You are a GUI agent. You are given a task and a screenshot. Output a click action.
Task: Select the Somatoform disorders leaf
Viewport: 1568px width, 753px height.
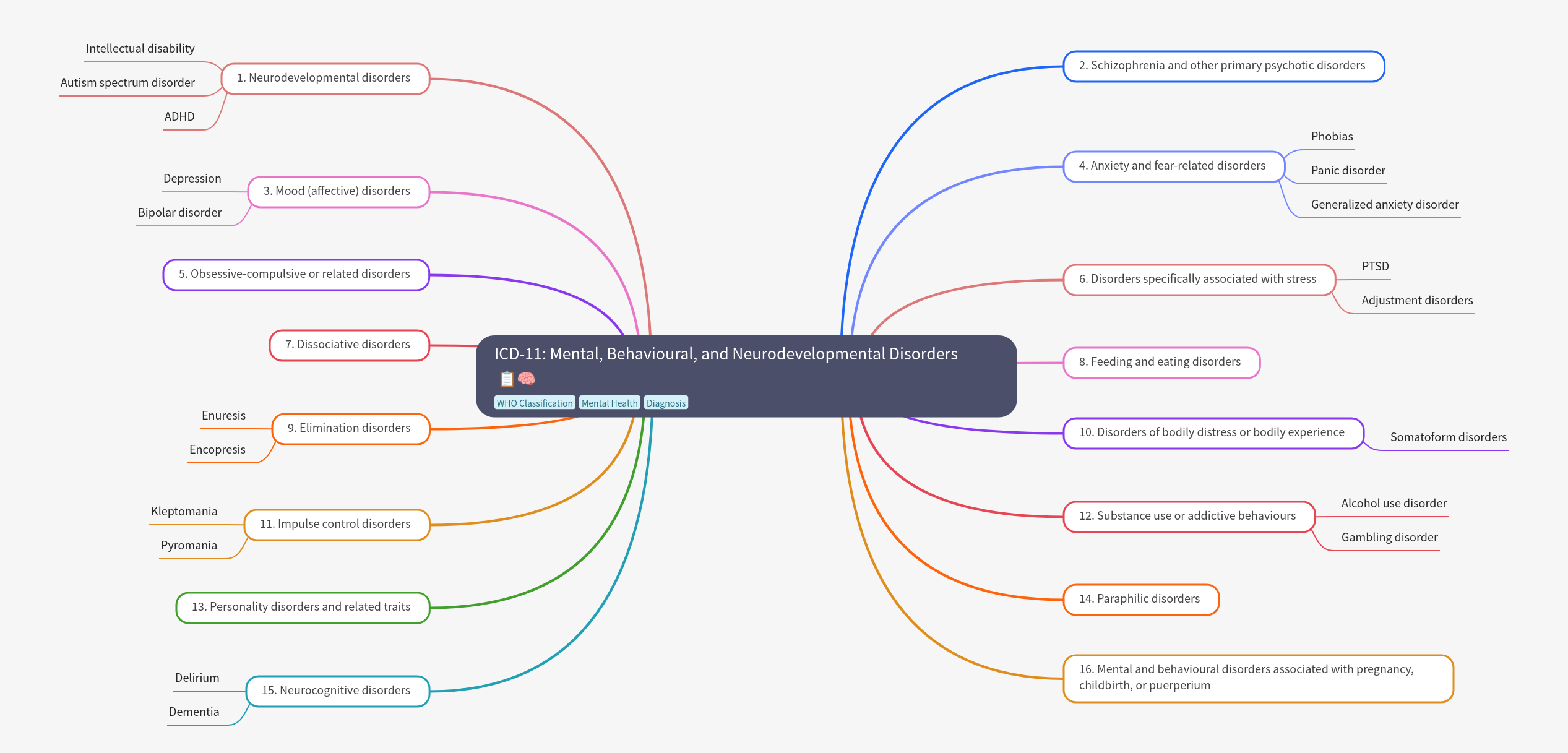(x=1448, y=437)
